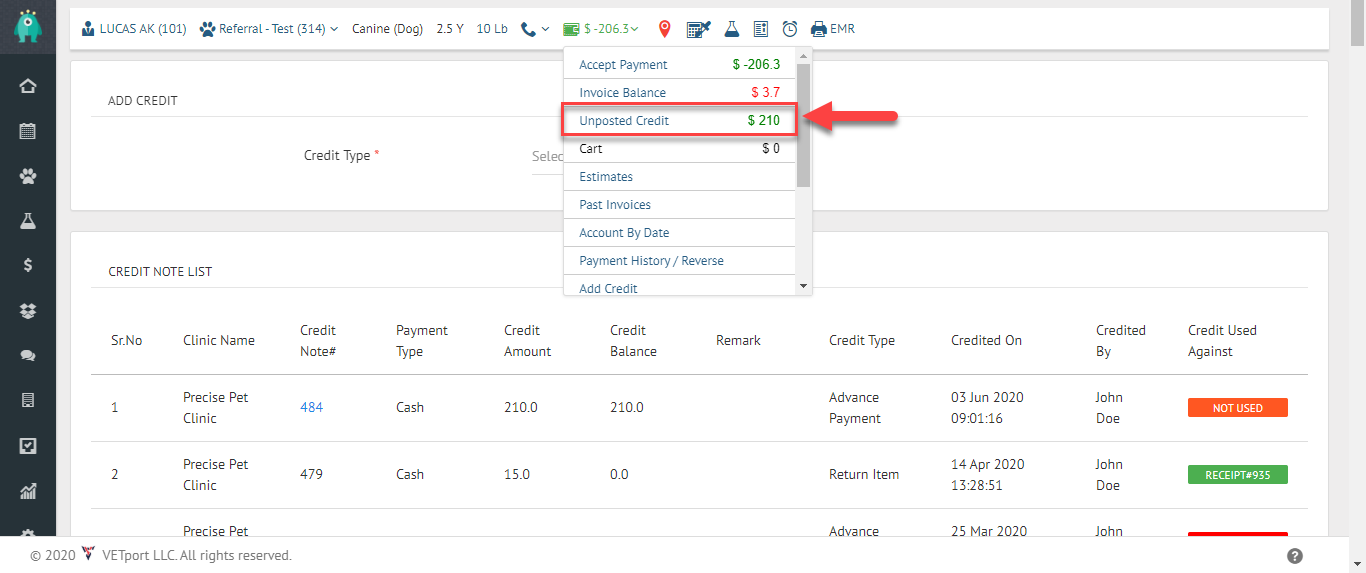Viewport: 1366px width, 573px height.
Task: Open the inventory boxes sidebar icon
Action: pyautogui.click(x=28, y=311)
